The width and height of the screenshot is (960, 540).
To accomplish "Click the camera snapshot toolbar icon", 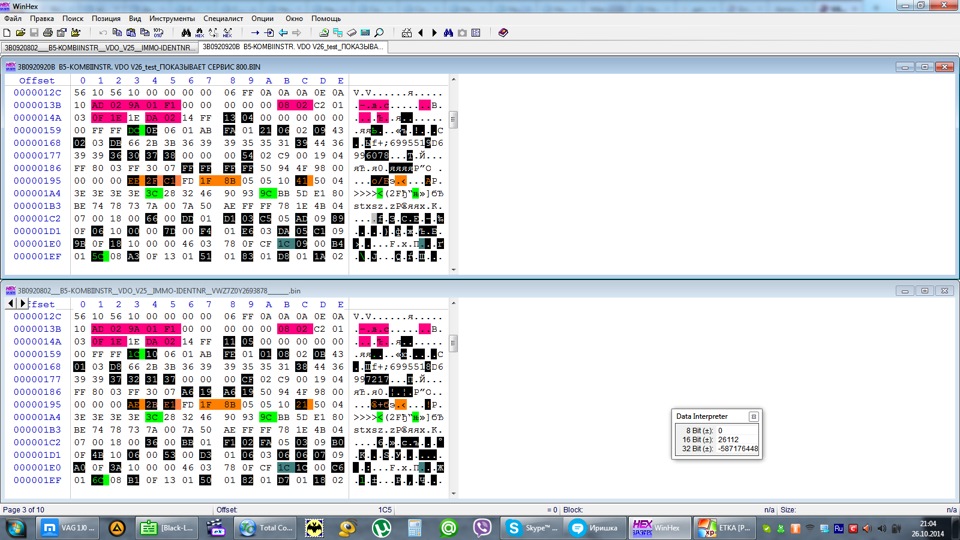I will tap(462, 32).
